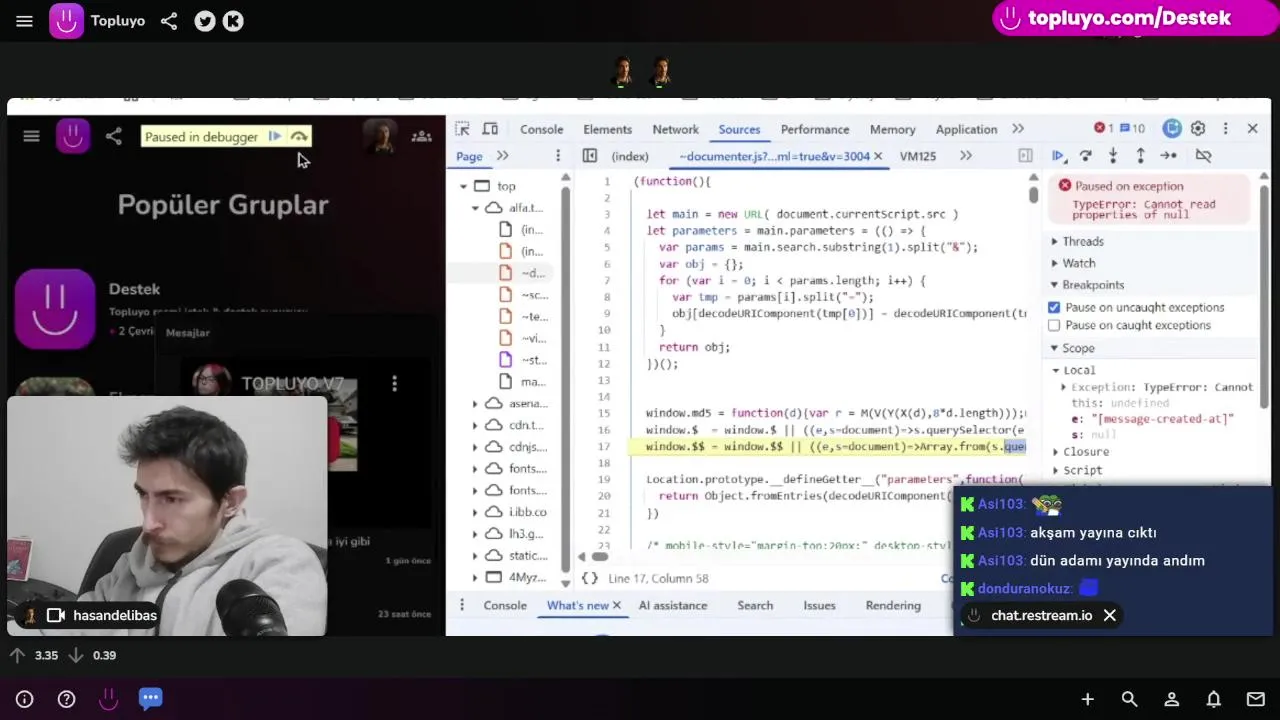
Task: Close the What's new drawer tab
Action: point(616,605)
